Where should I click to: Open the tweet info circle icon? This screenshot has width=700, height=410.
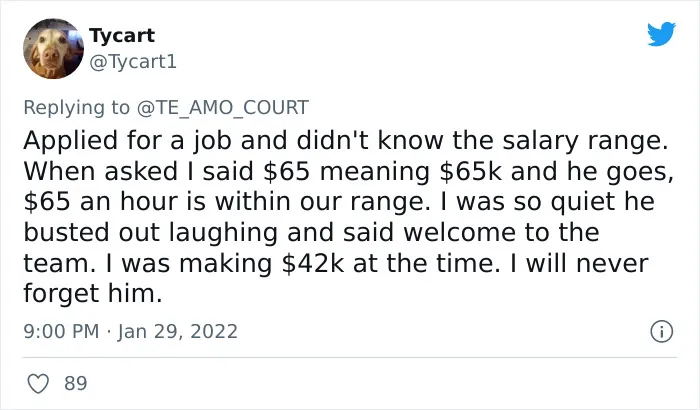point(661,331)
